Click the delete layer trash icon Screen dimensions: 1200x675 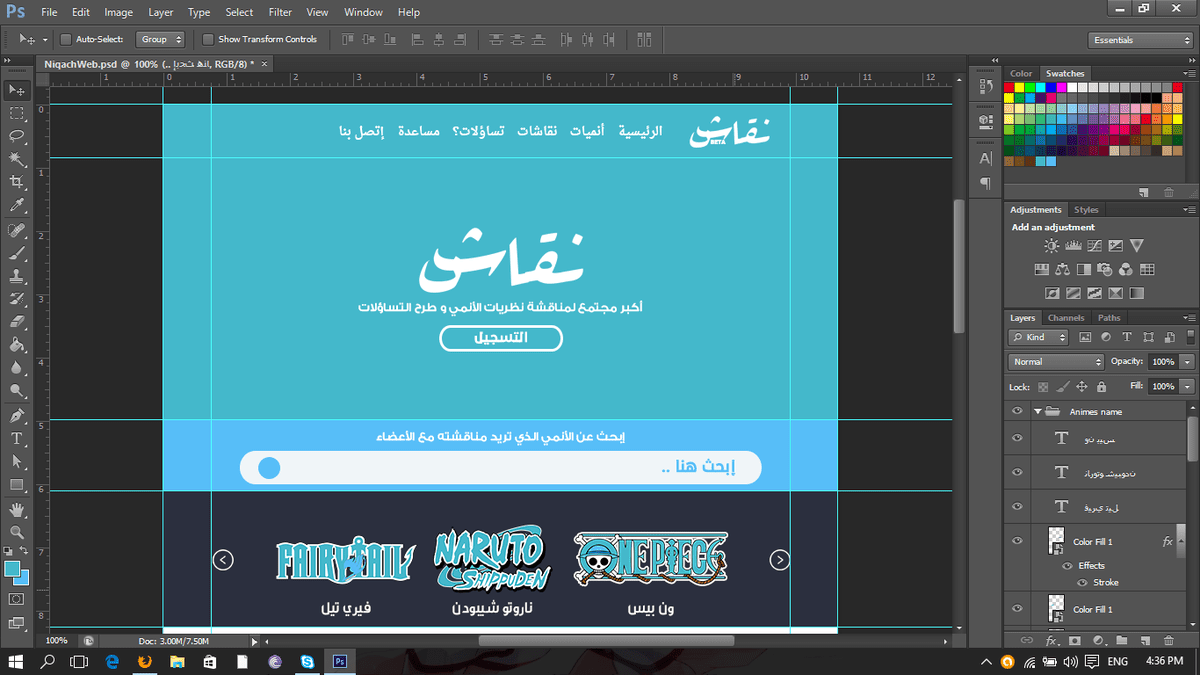1167,640
